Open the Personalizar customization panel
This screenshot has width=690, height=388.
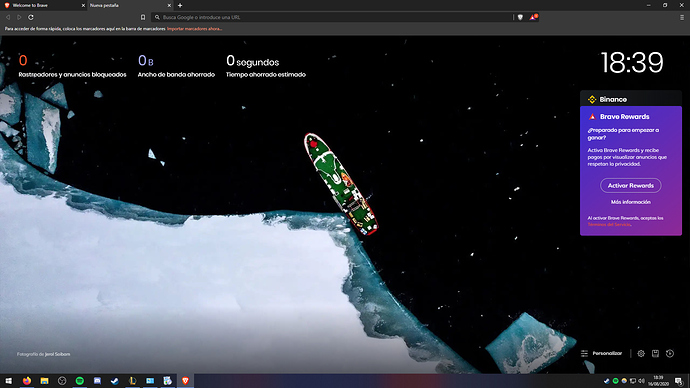602,353
